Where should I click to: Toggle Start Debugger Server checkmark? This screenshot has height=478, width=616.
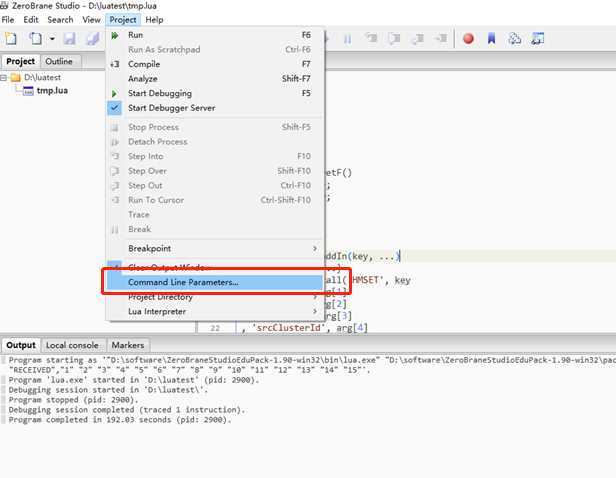[x=215, y=108]
